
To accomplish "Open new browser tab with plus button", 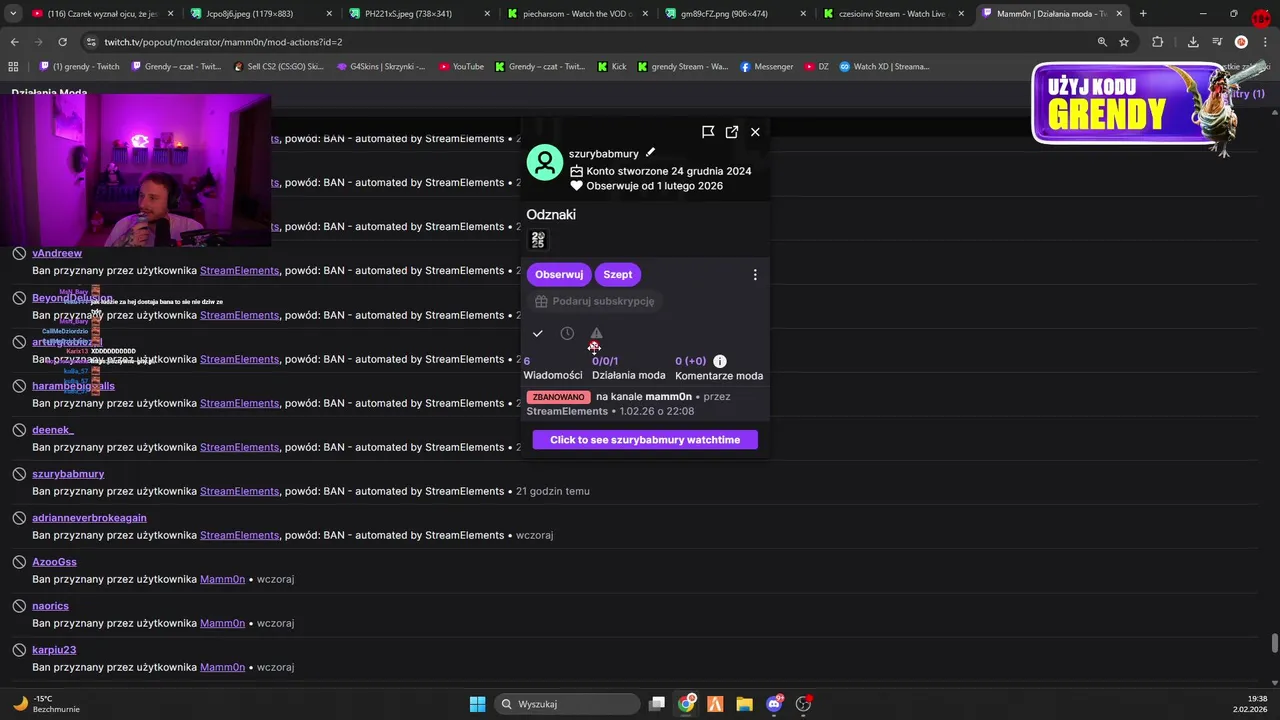I will 1143,14.
